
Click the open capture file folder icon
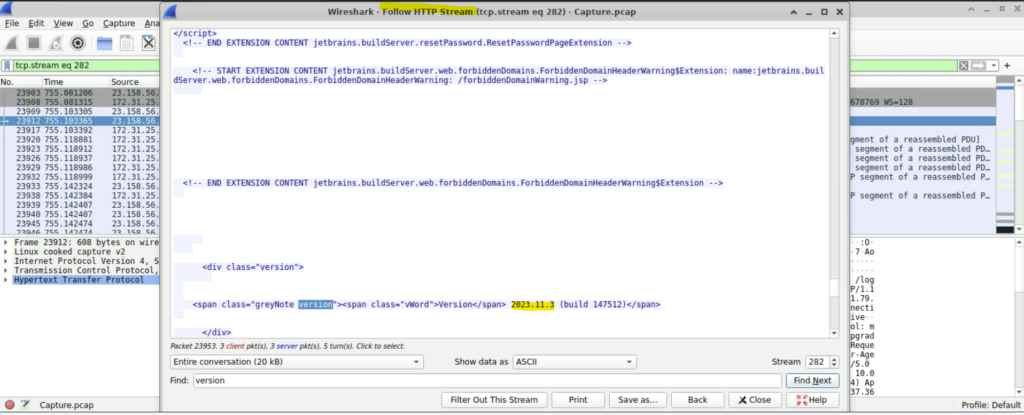[x=104, y=43]
